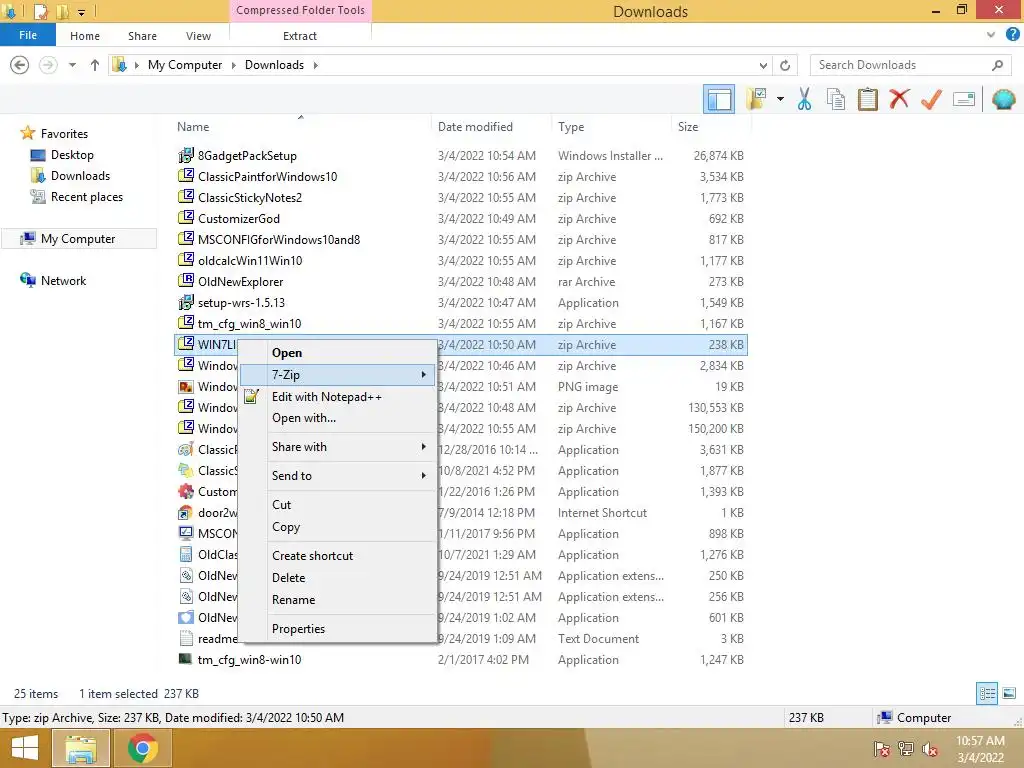This screenshot has width=1024, height=768.
Task: Expand the address bar history dropdown
Action: tap(763, 65)
